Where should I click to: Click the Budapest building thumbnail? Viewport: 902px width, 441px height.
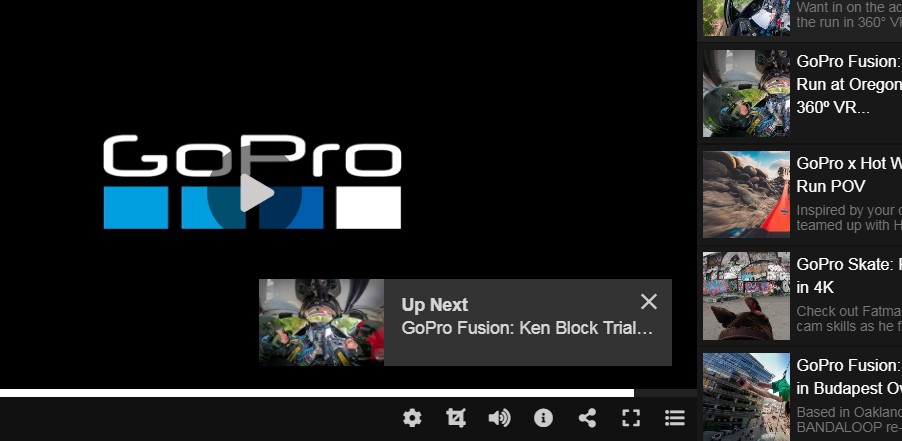[746, 397]
